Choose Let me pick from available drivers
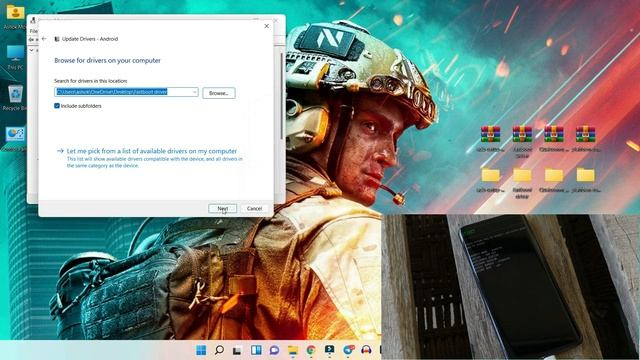This screenshot has width=640, height=360. 151,151
